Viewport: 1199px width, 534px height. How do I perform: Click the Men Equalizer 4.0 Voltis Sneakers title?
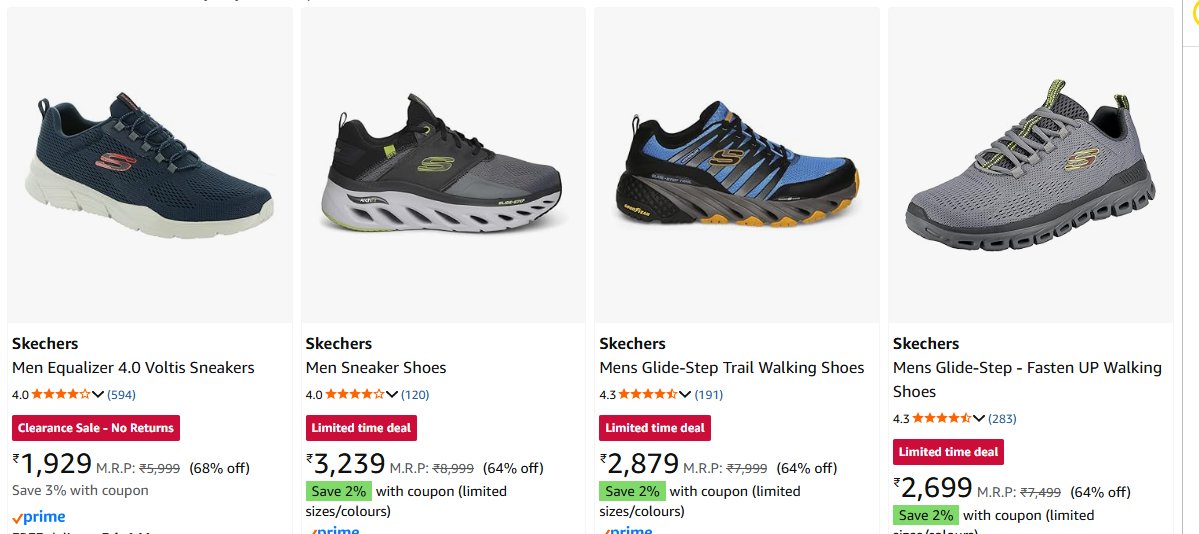(x=133, y=368)
